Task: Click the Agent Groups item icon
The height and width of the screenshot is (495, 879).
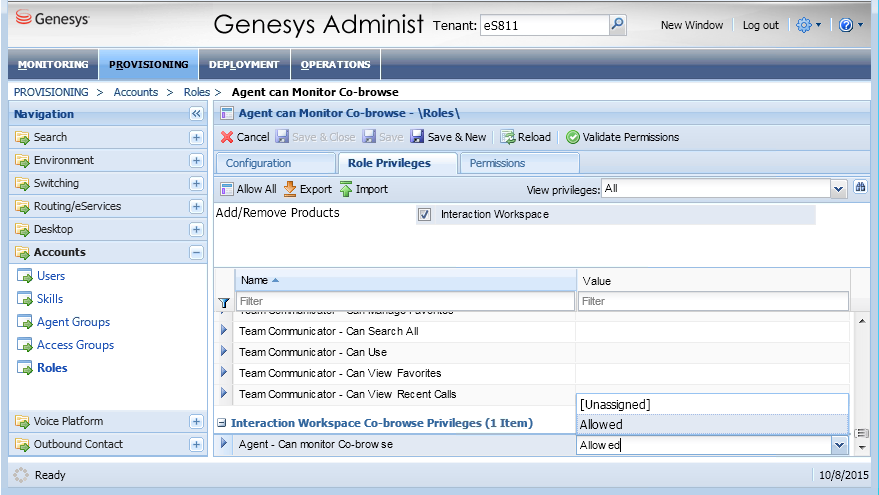Action: 24,322
